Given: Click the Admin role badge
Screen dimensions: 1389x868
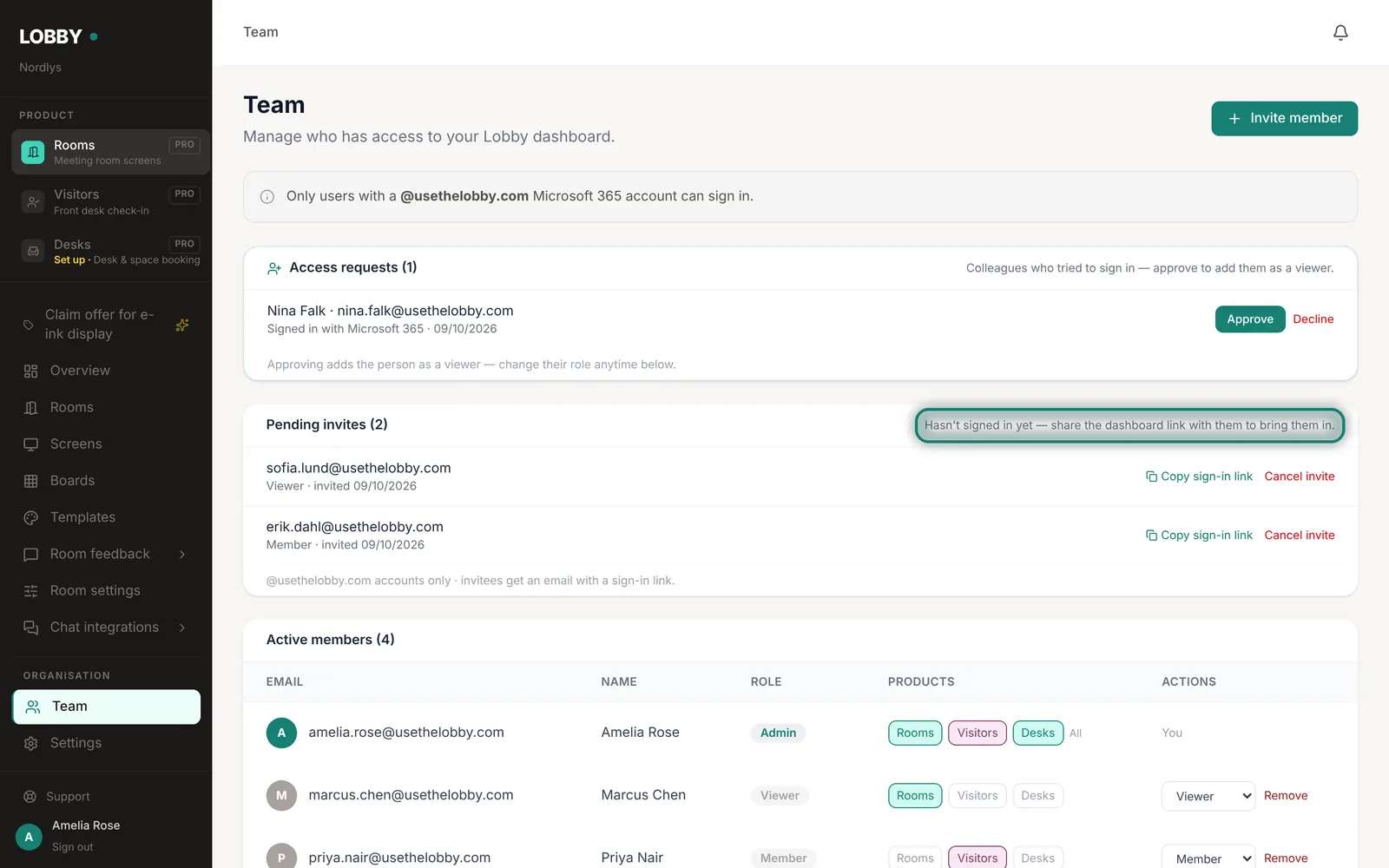Looking at the screenshot, I should coord(778,733).
